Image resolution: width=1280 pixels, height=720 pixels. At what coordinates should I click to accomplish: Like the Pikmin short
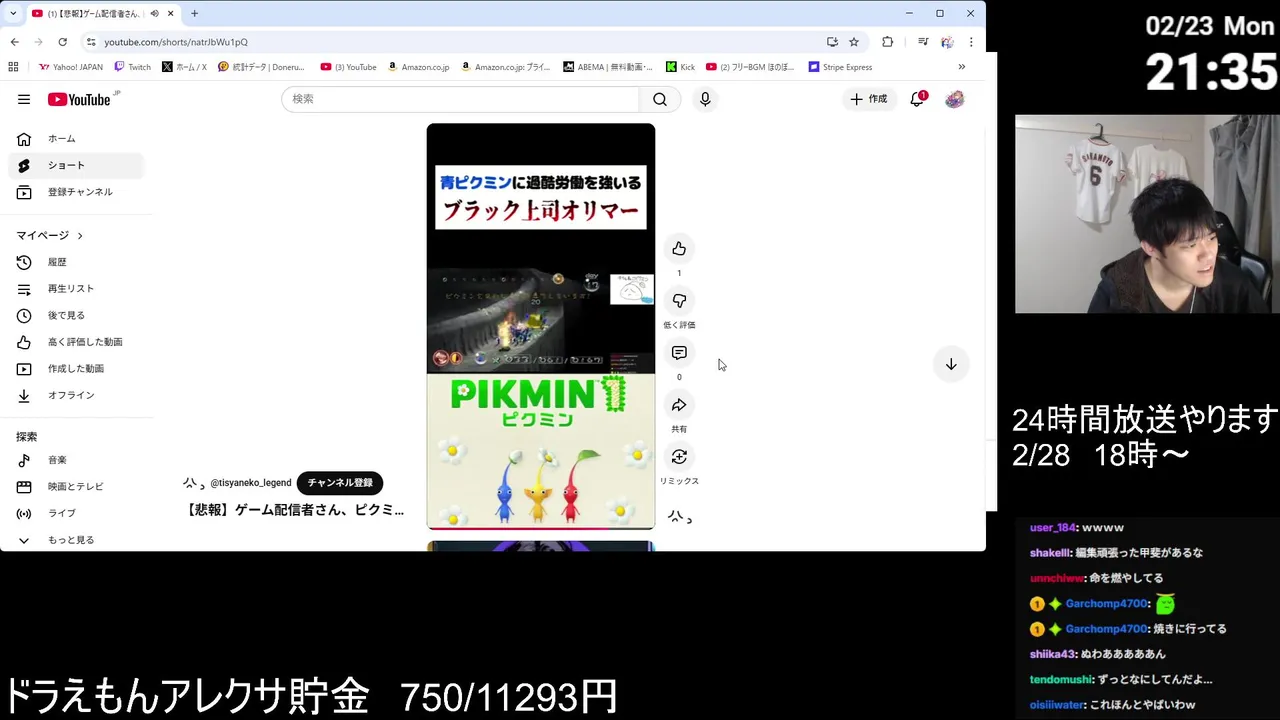point(679,249)
